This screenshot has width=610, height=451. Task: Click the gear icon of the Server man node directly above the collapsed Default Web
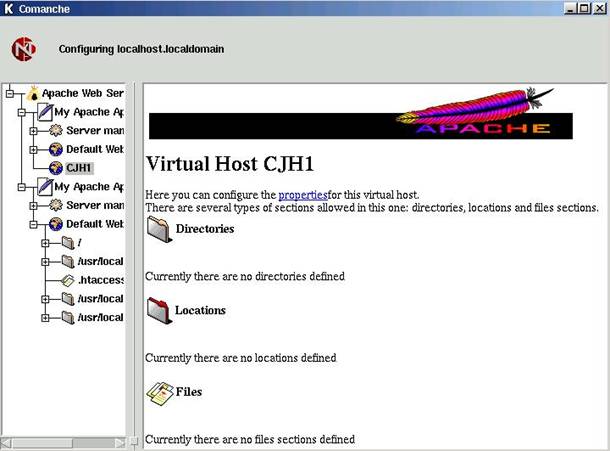(x=56, y=130)
